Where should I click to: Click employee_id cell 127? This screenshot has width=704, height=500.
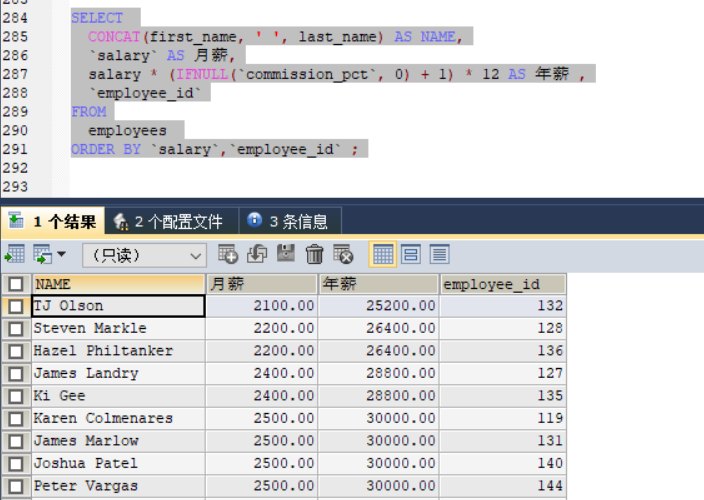pos(503,373)
